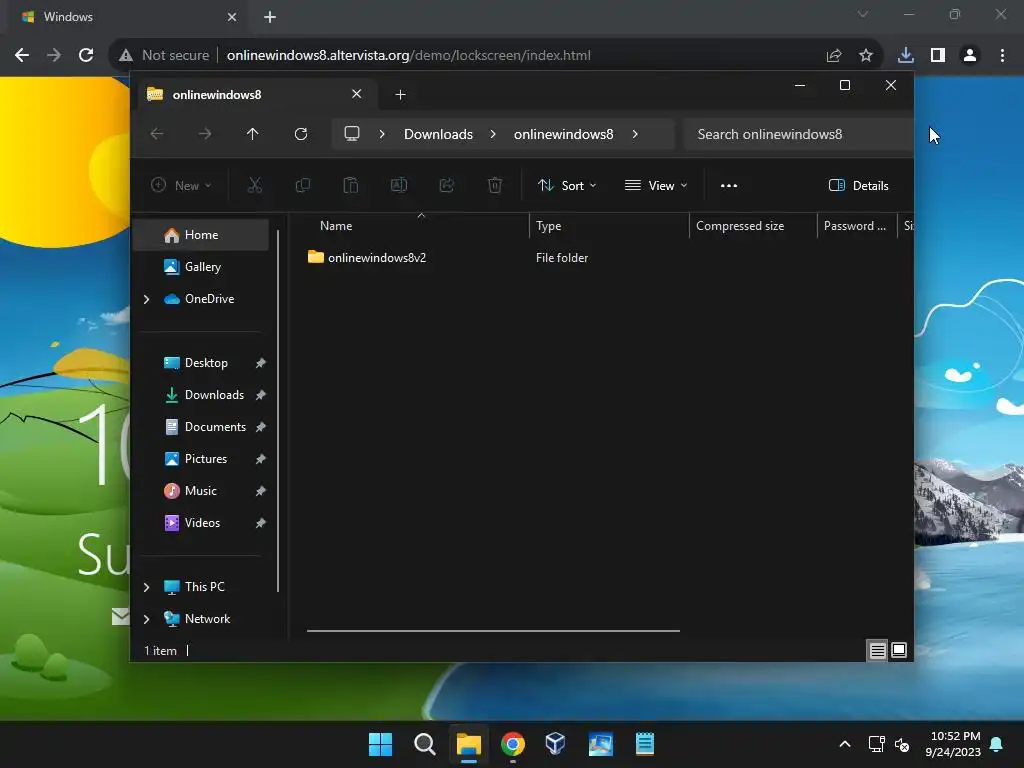Click the Paste clipboard icon
This screenshot has height=768, width=1024.
pos(351,185)
